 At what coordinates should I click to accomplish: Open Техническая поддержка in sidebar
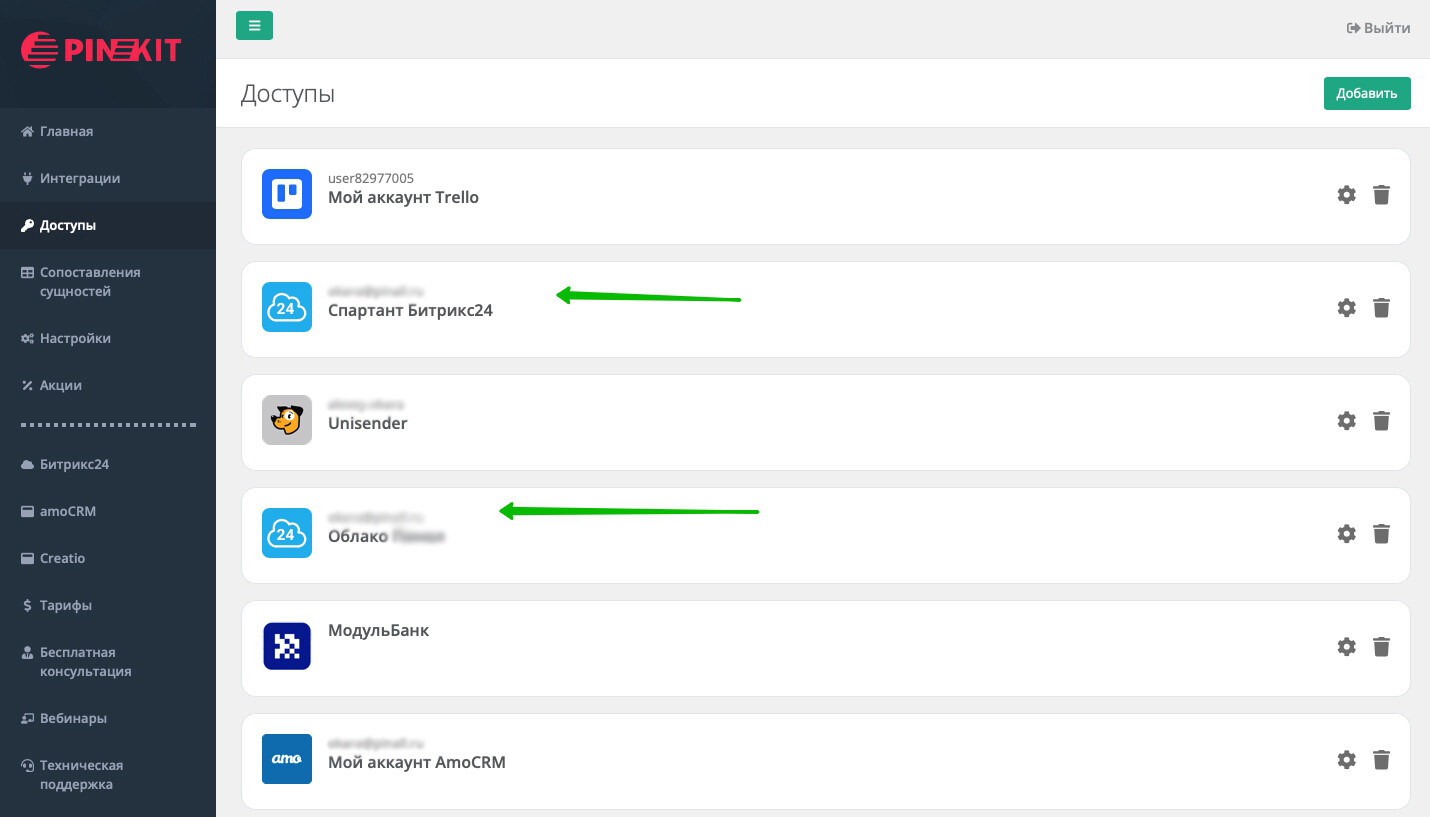[x=81, y=775]
